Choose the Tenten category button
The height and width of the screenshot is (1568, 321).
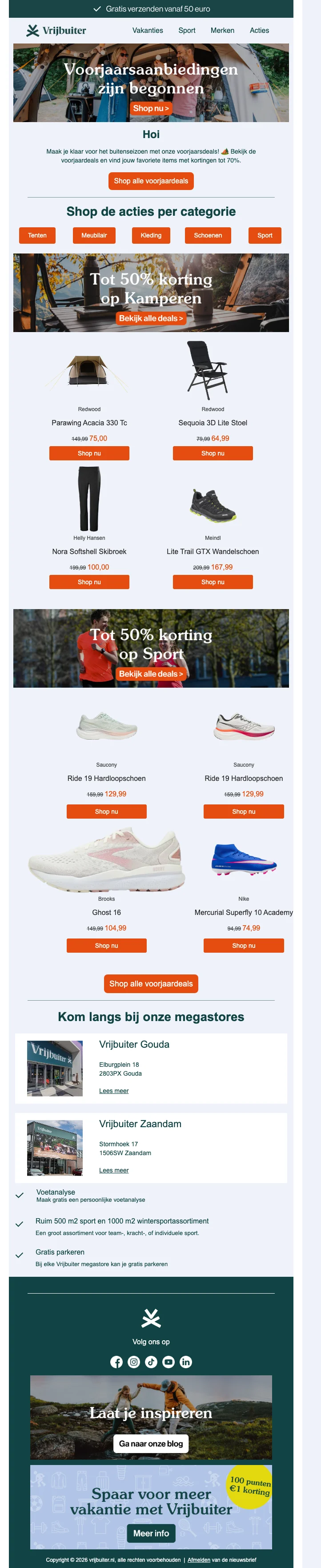click(x=37, y=236)
